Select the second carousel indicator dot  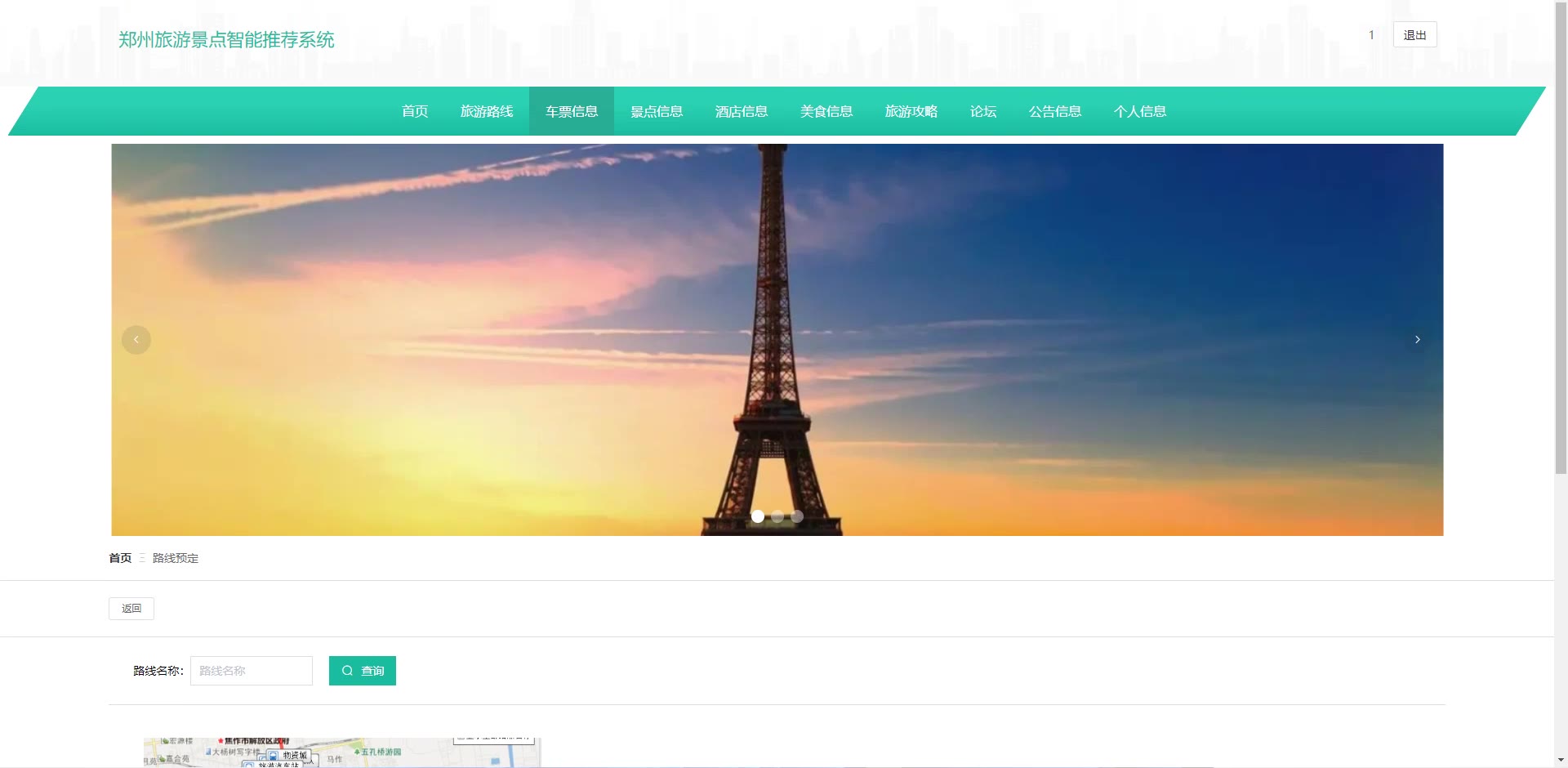777,516
